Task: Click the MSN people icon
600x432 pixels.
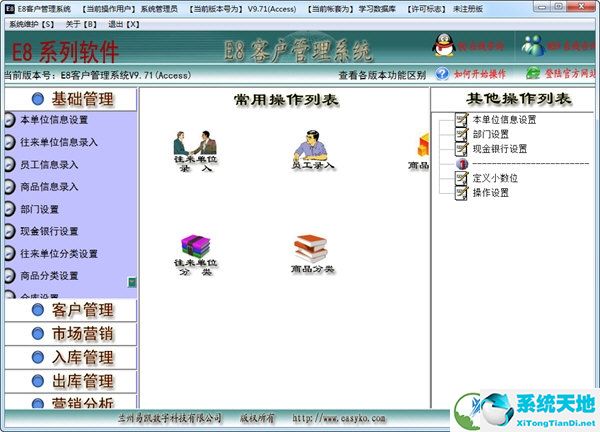Action: tap(533, 45)
